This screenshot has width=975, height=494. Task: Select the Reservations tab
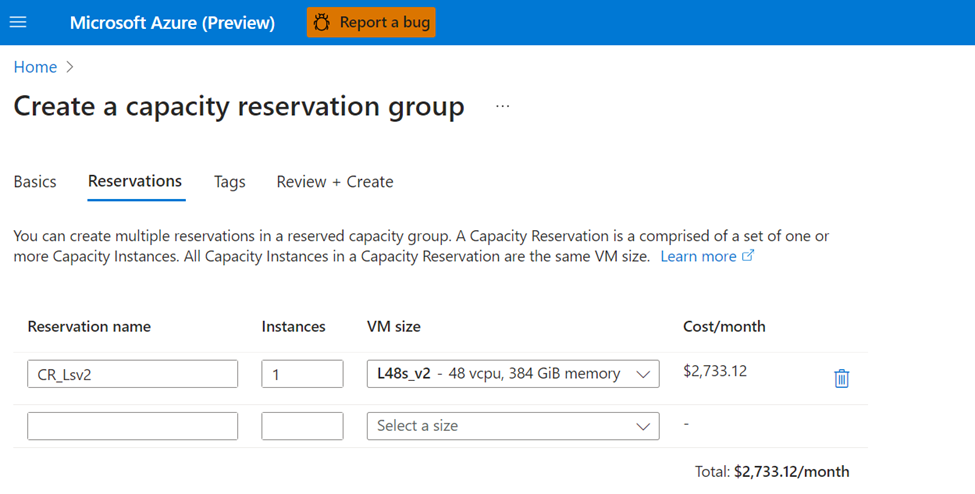[x=135, y=182]
